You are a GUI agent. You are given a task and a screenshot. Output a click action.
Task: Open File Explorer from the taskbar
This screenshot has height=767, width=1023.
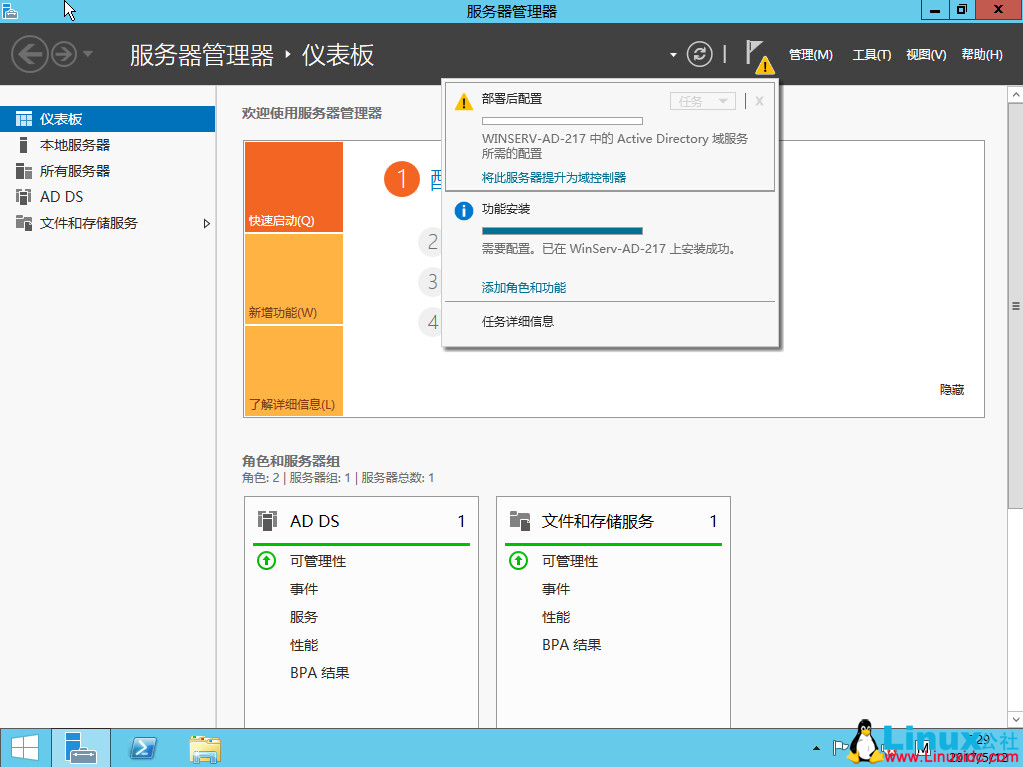(x=204, y=747)
